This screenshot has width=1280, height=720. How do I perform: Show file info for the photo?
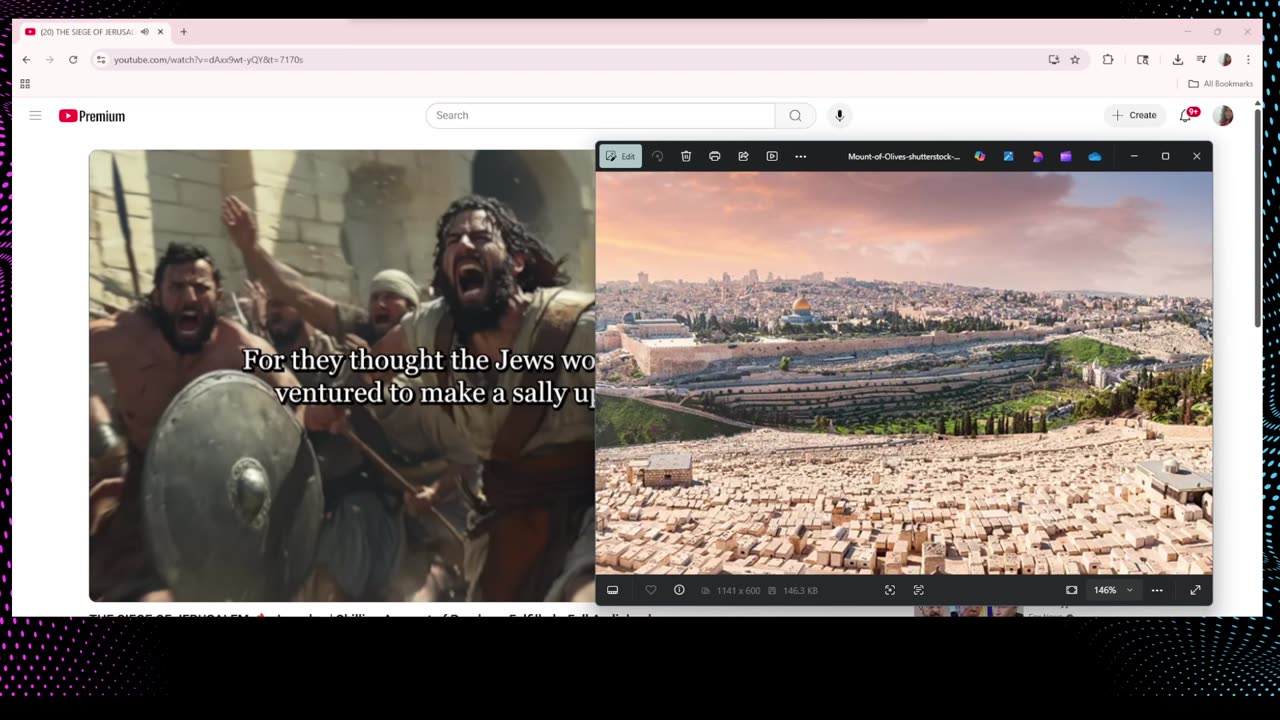click(679, 590)
